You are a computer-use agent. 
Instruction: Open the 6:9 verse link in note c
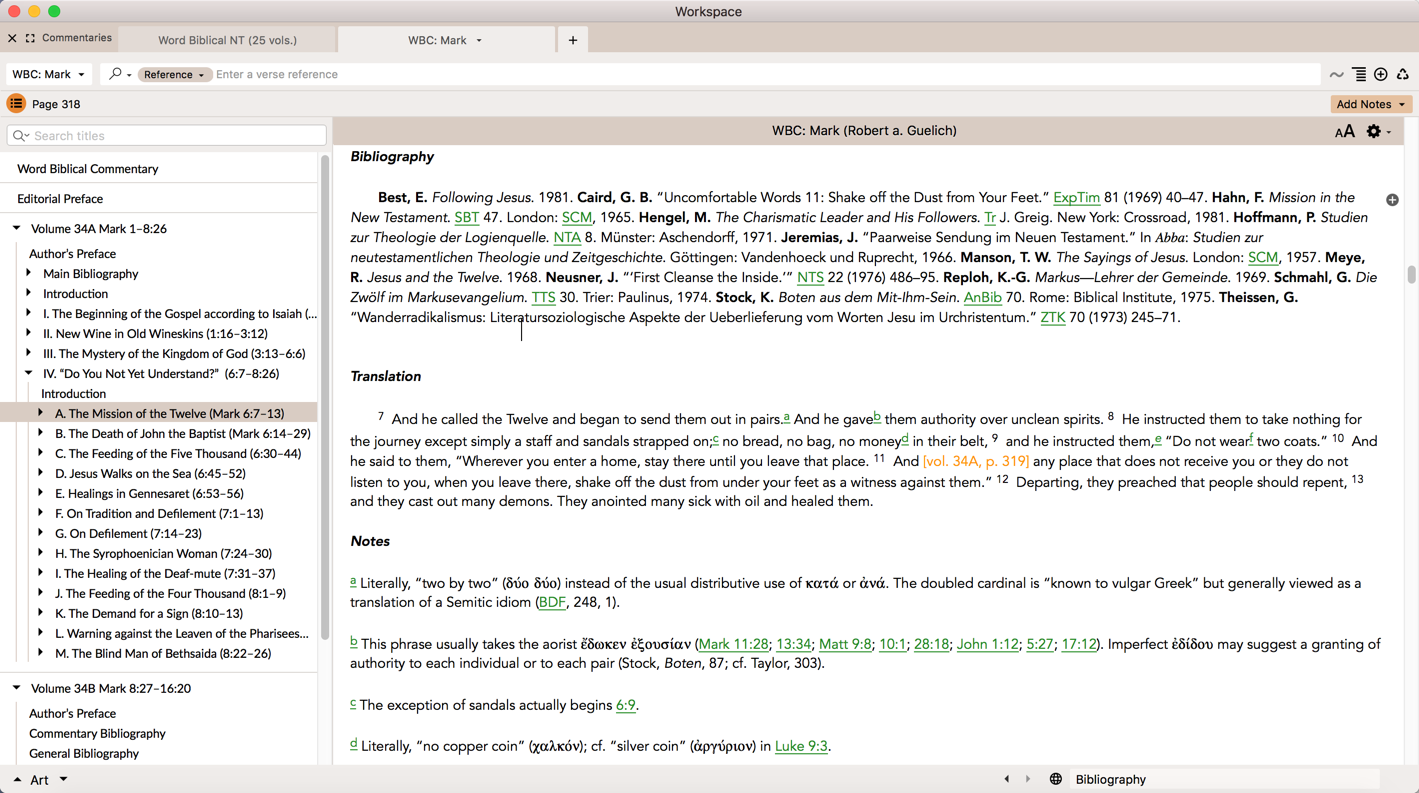(626, 706)
